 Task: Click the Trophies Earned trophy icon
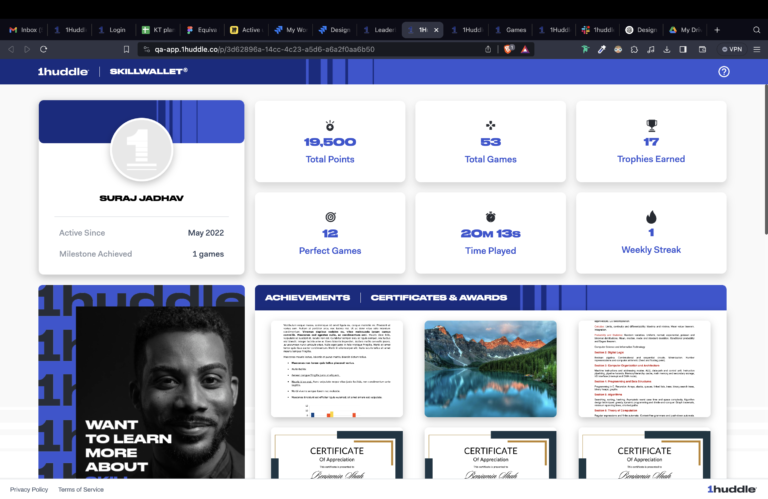tap(651, 126)
